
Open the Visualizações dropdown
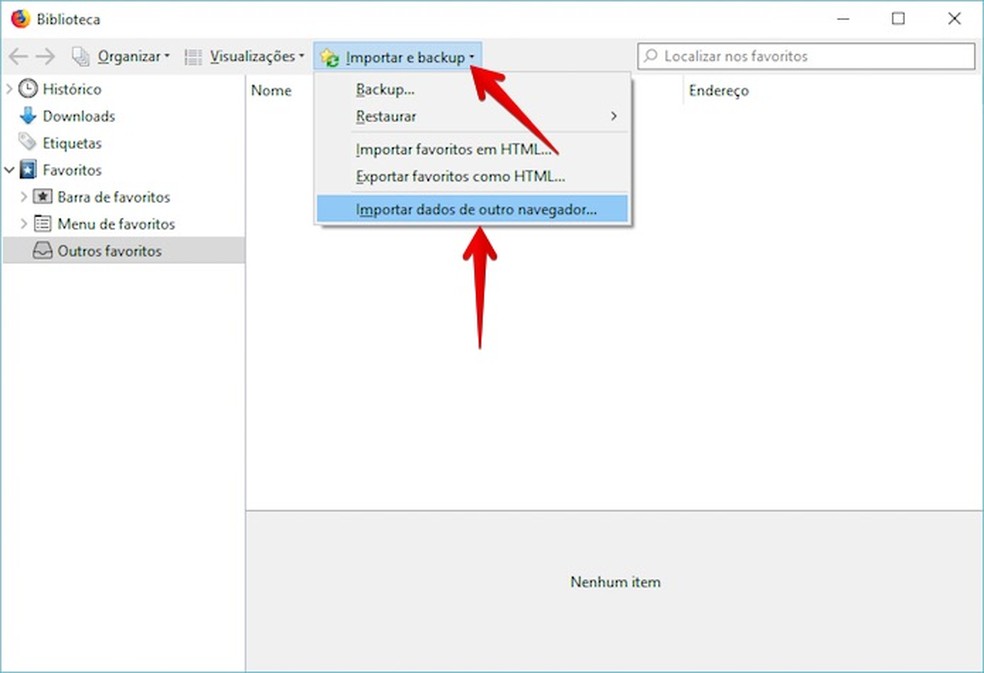[x=257, y=57]
